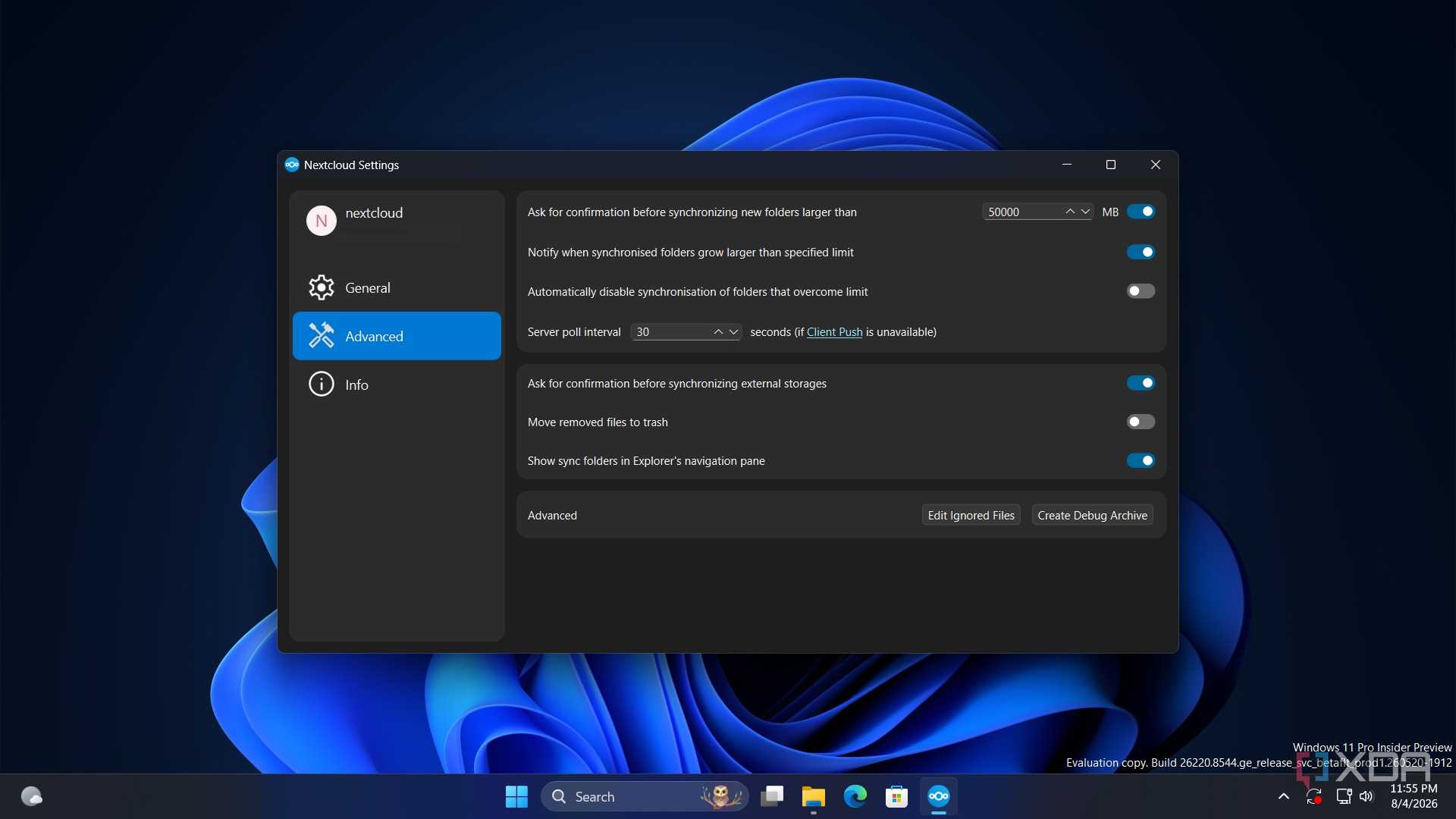Enable Move removed files to trash
This screenshot has width=1456, height=819.
(x=1141, y=422)
